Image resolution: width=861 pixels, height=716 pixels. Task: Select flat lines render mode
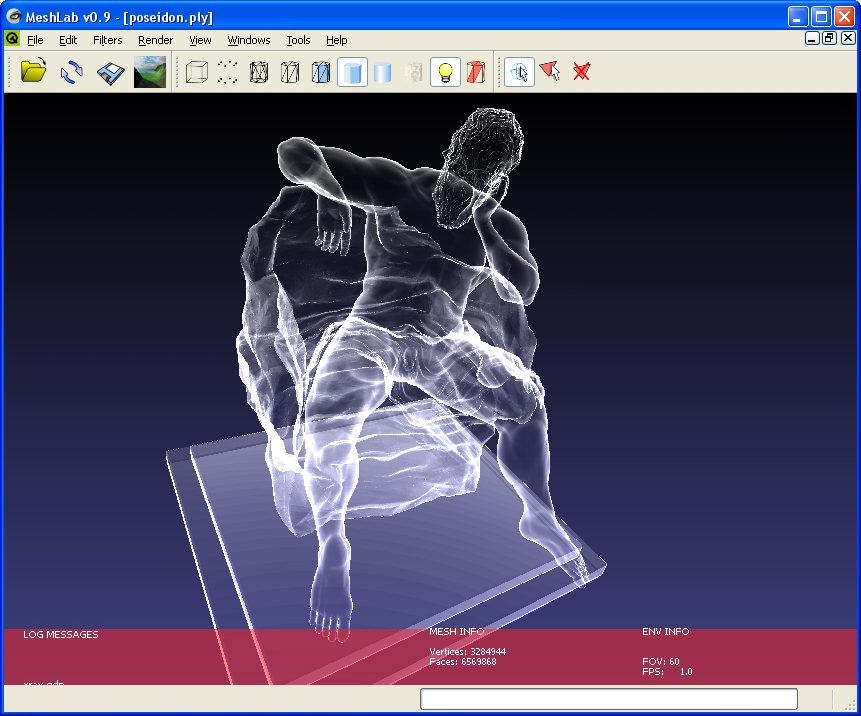[321, 72]
